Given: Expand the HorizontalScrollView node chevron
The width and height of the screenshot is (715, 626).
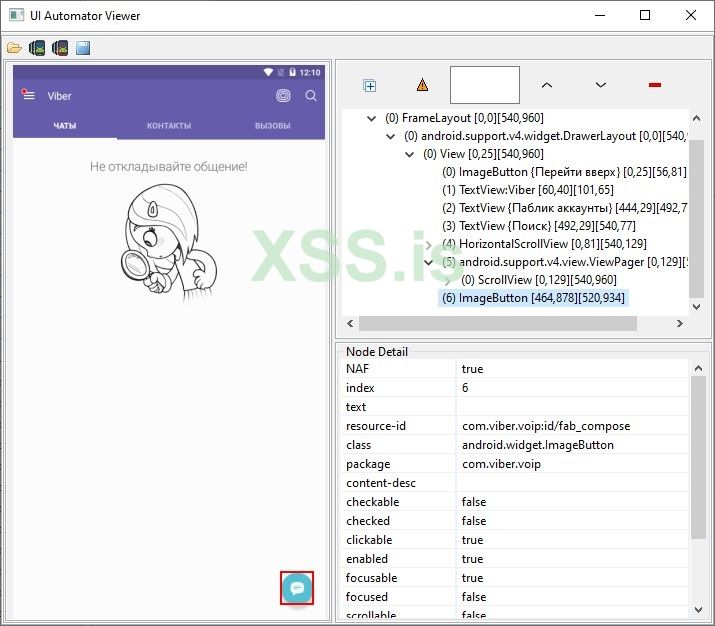Looking at the screenshot, I should coord(428,245).
